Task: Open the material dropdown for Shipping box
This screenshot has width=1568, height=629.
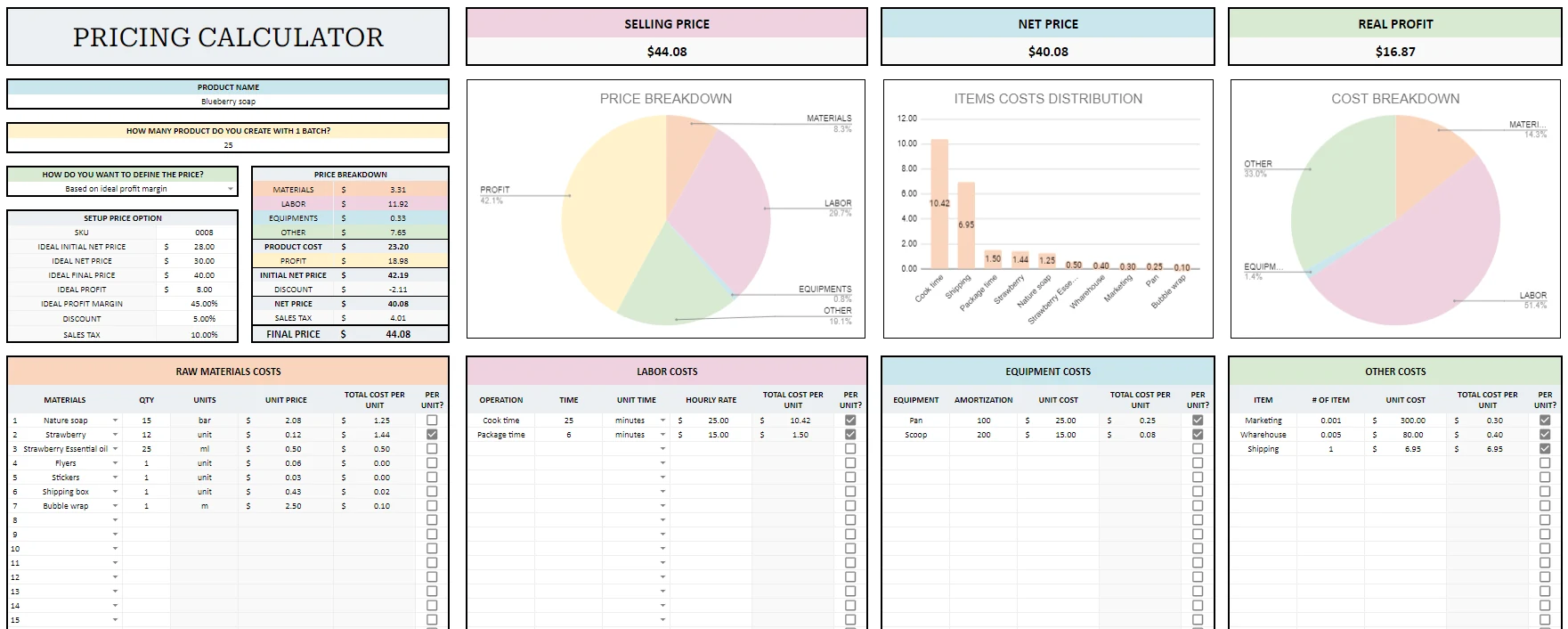Action: 115,492
